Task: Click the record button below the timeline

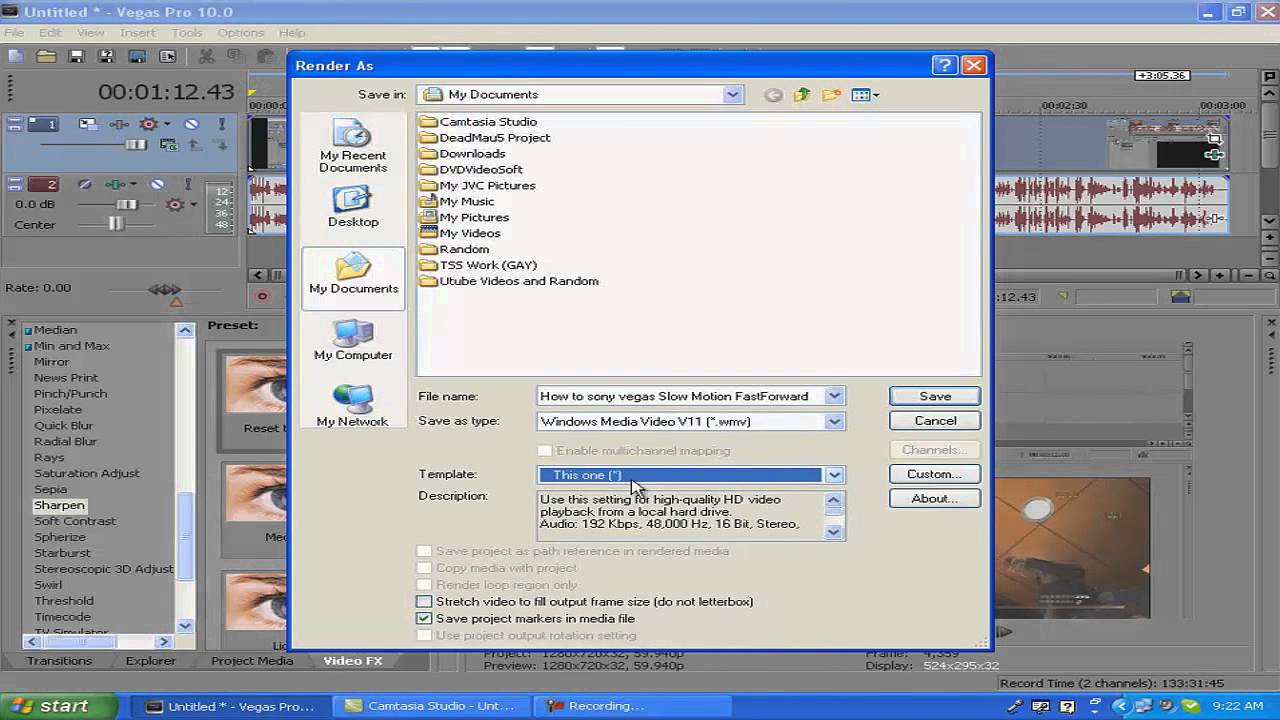Action: tap(262, 296)
